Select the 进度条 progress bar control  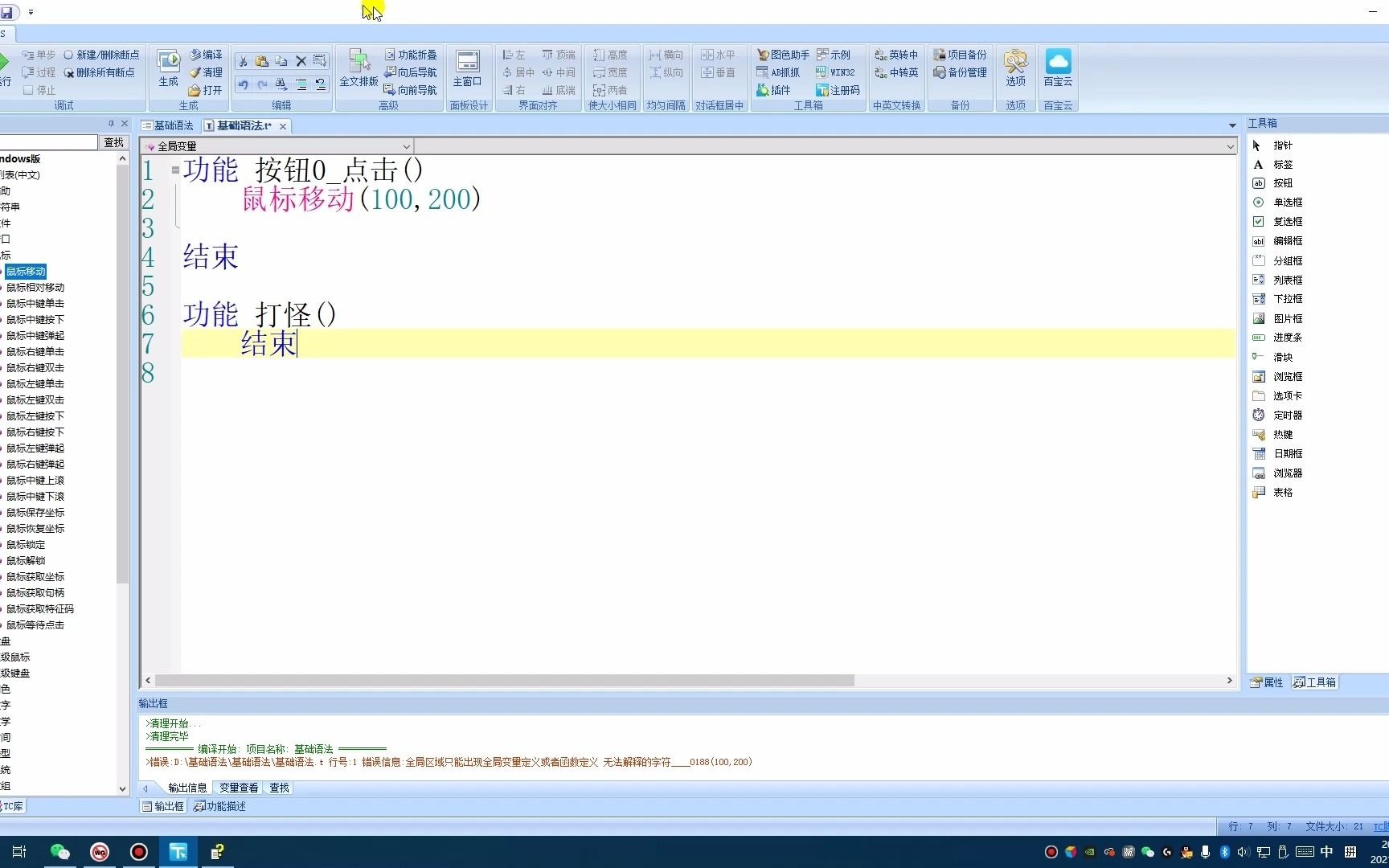tap(1278, 338)
